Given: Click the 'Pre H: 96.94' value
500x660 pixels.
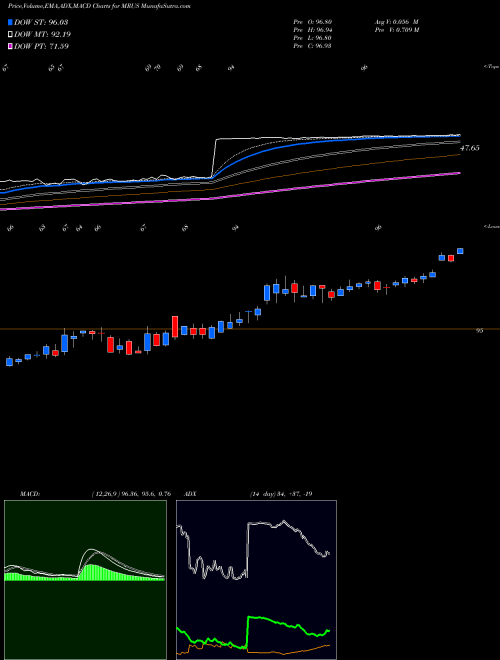Looking at the screenshot, I should pos(312,30).
